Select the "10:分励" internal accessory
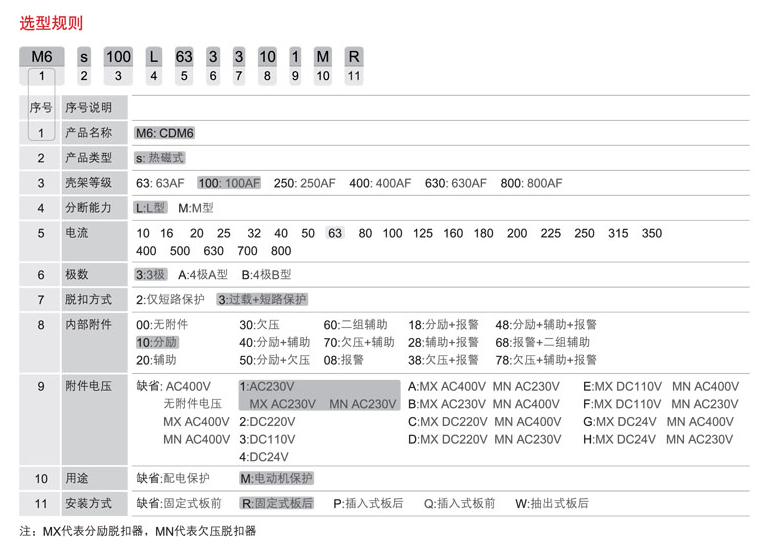The width and height of the screenshot is (760, 540). 157,343
